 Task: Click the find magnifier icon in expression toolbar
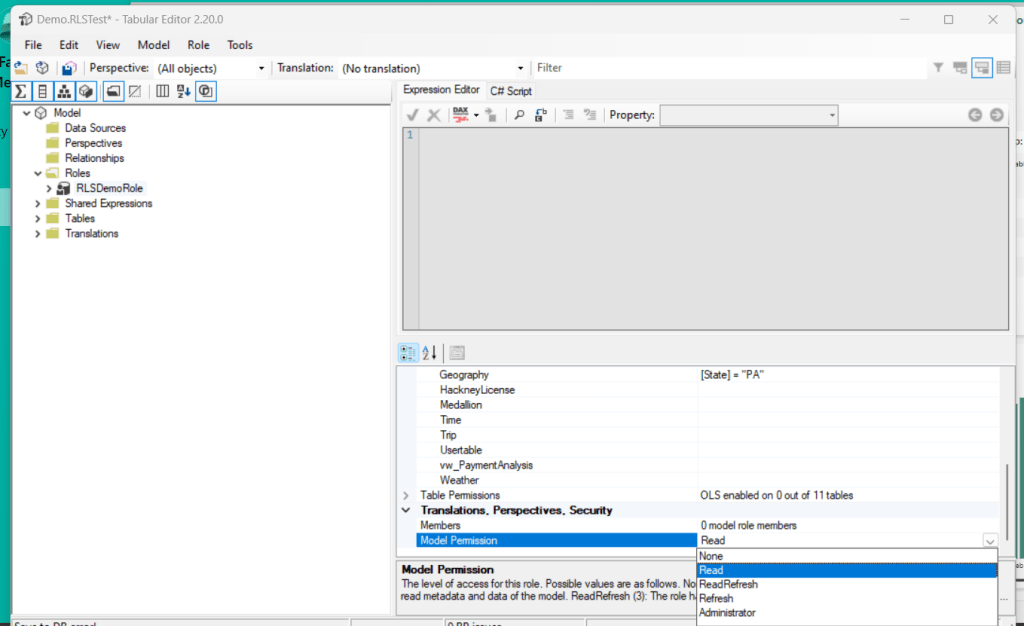519,115
